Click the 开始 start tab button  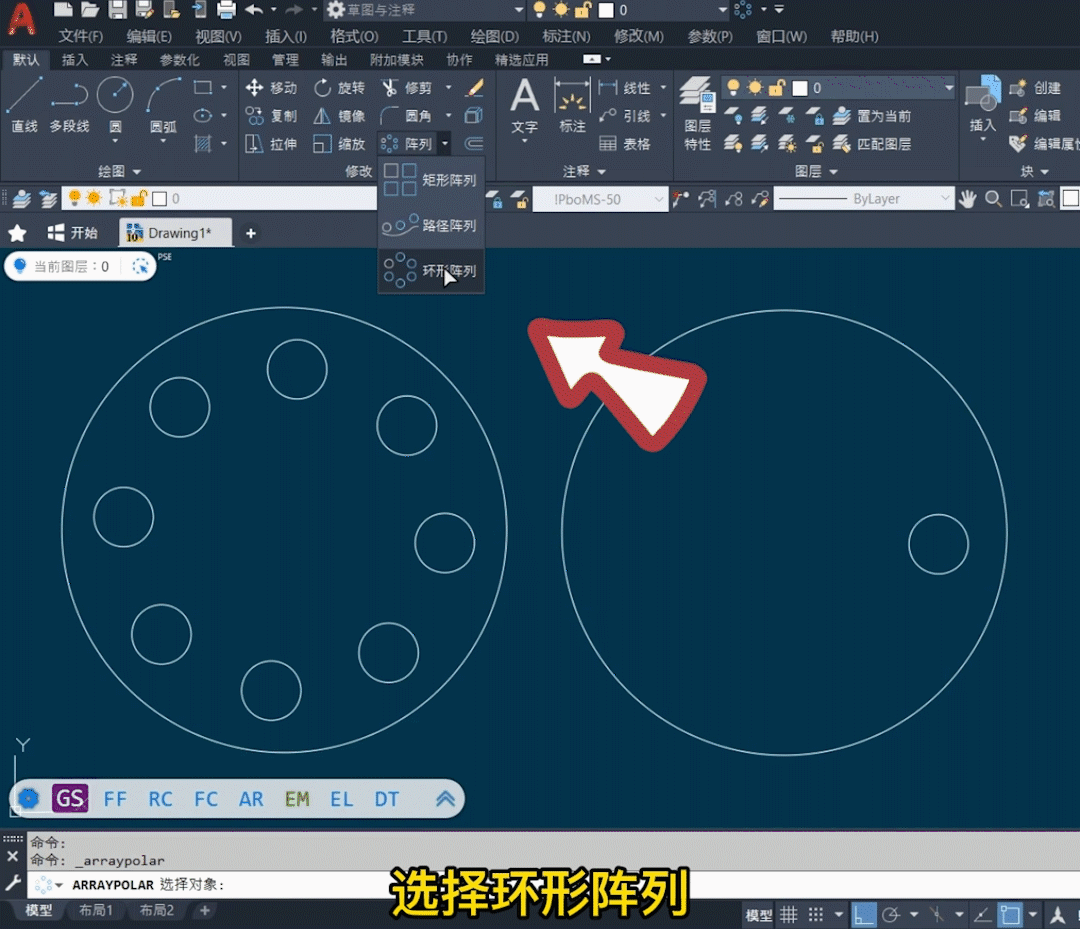tap(72, 233)
